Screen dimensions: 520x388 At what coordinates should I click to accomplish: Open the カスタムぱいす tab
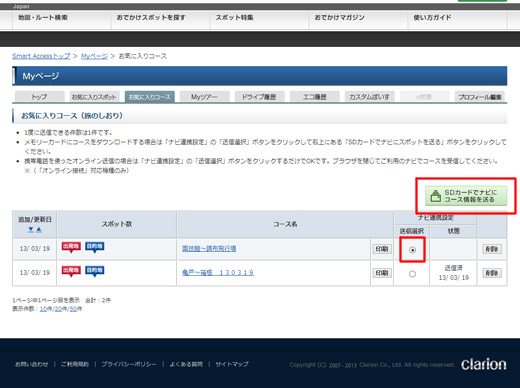[369, 97]
